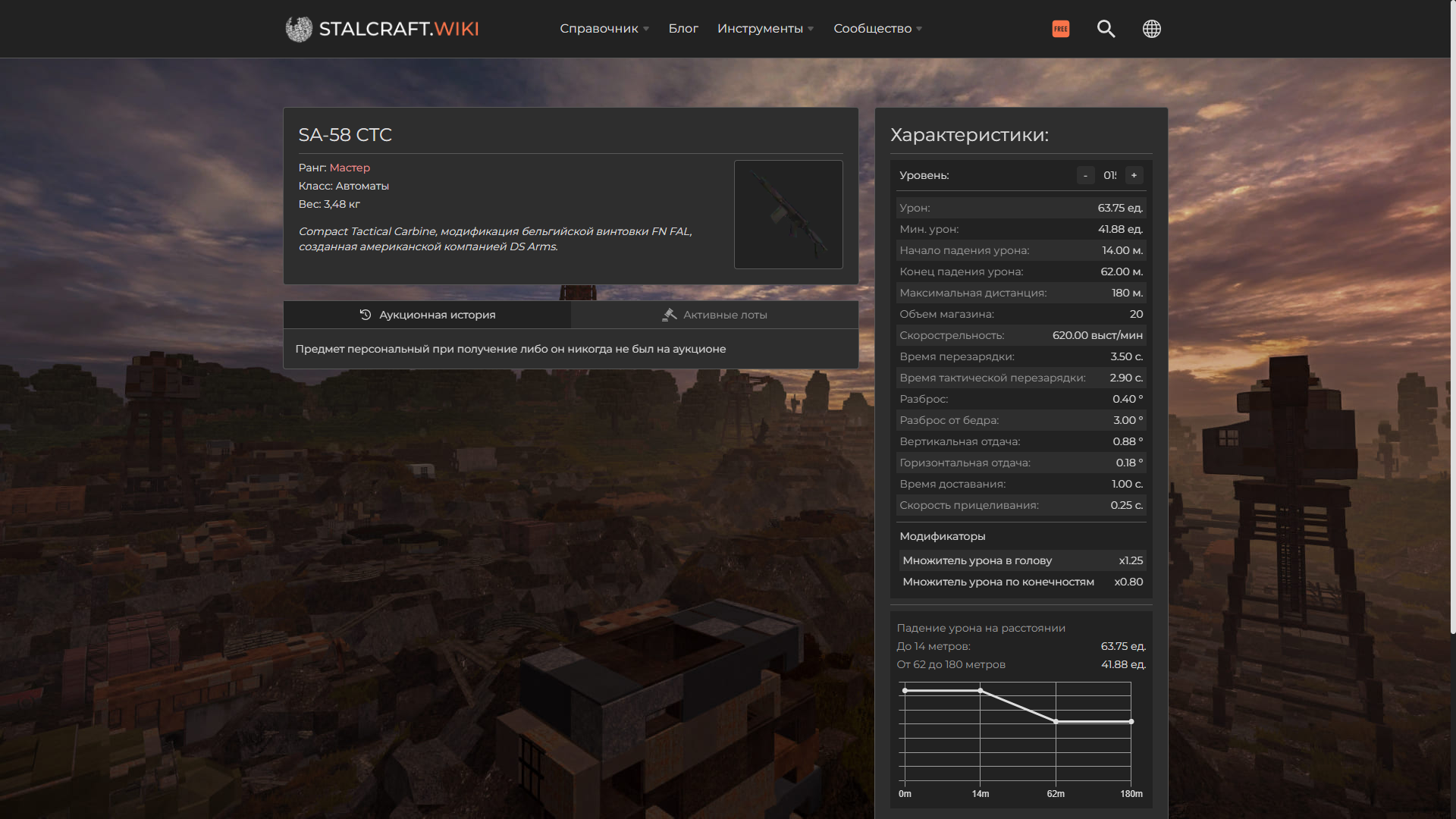Expand the Инструменты menu

[766, 29]
